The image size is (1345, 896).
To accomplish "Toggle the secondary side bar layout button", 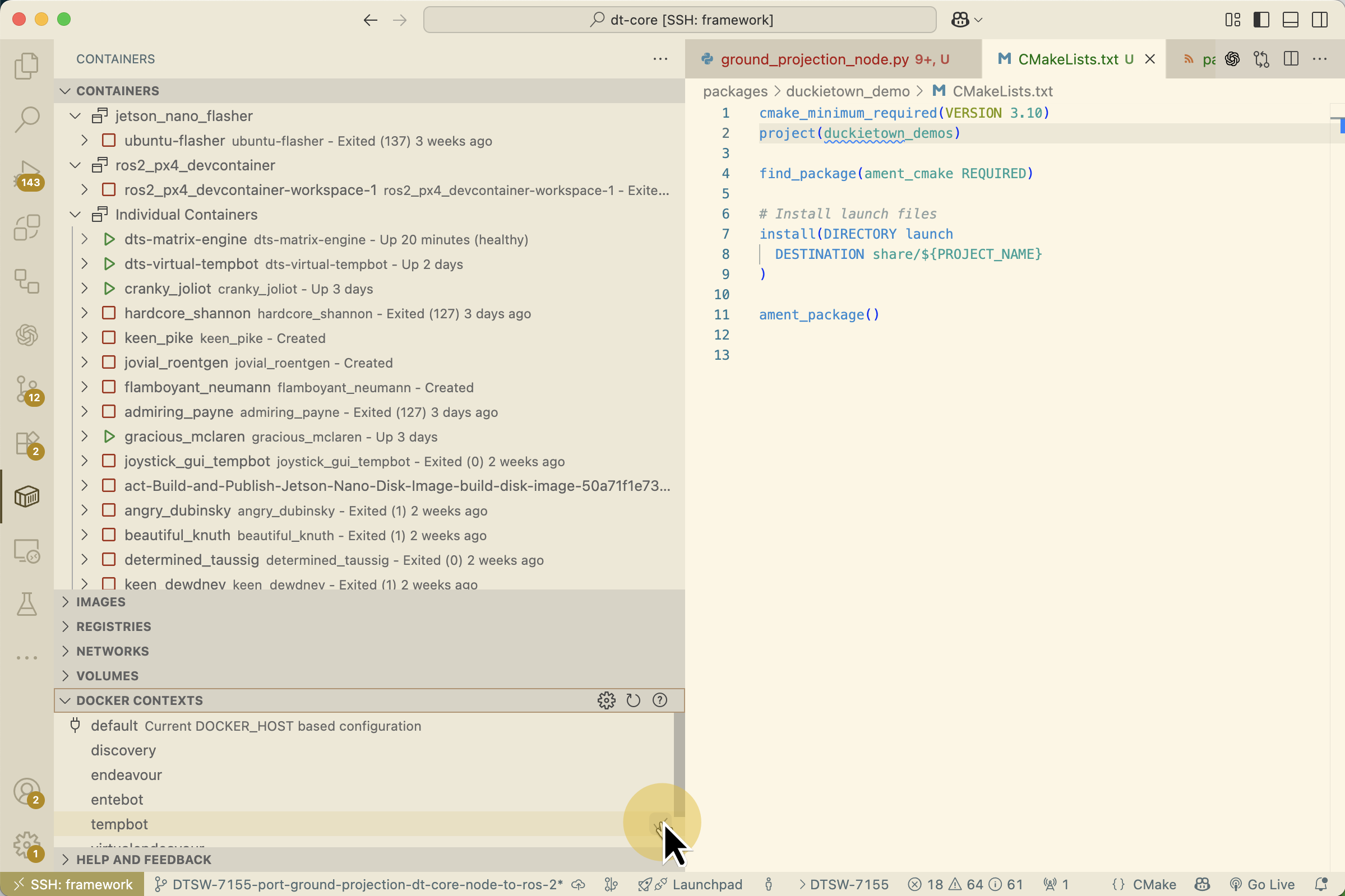I will [1319, 20].
